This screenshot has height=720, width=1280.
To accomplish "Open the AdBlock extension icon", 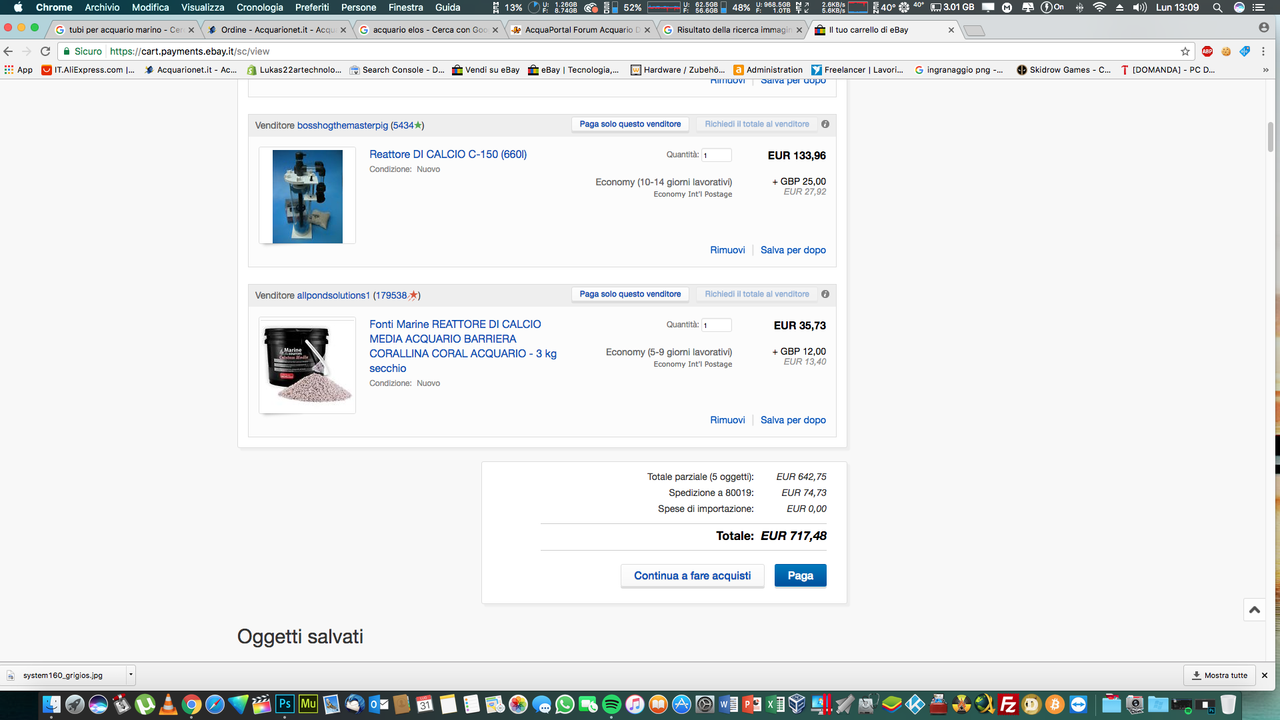I will (1207, 51).
